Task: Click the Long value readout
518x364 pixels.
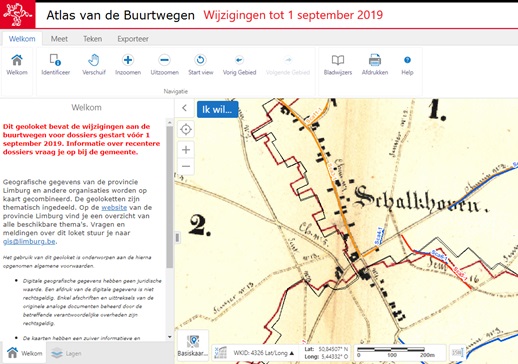Action: [335, 357]
